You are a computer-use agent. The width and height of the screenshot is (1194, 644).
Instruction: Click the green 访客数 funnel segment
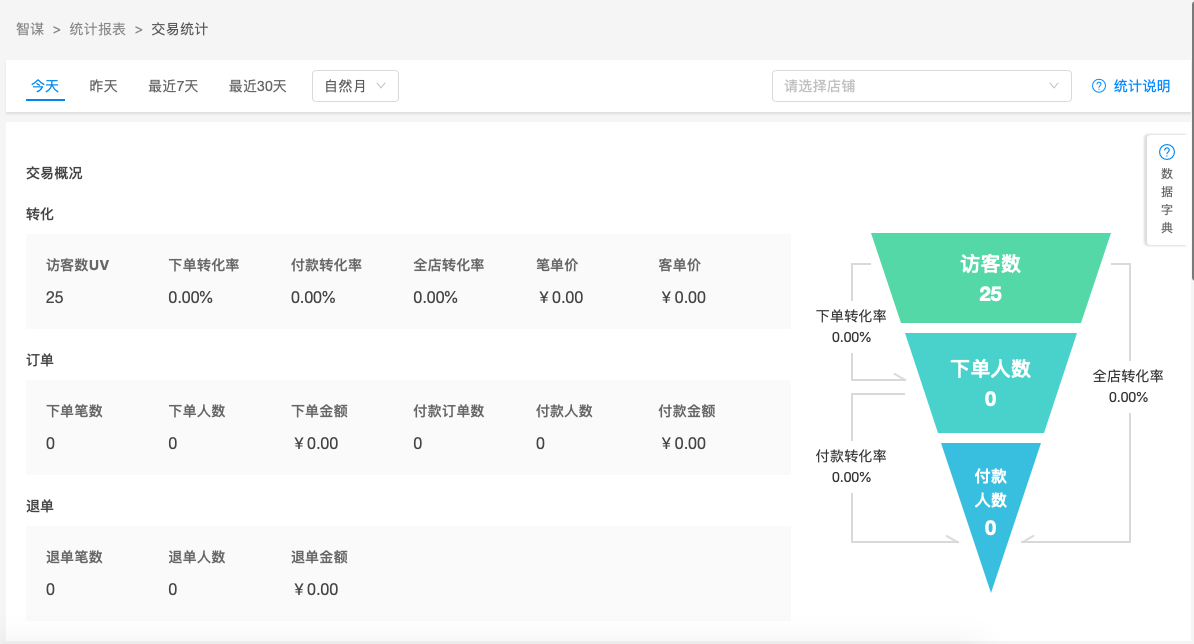pyautogui.click(x=990, y=278)
